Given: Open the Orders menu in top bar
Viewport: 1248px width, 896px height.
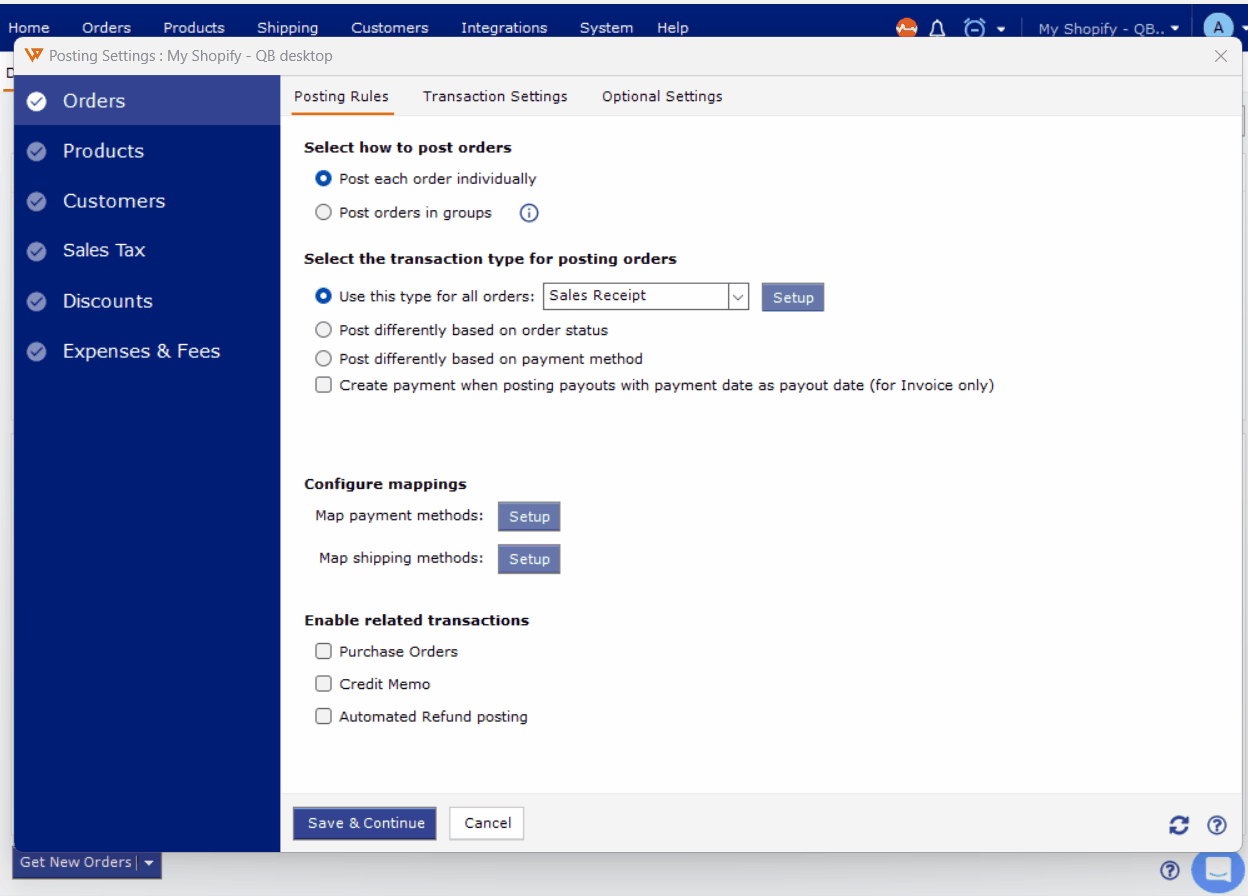Looking at the screenshot, I should [106, 28].
